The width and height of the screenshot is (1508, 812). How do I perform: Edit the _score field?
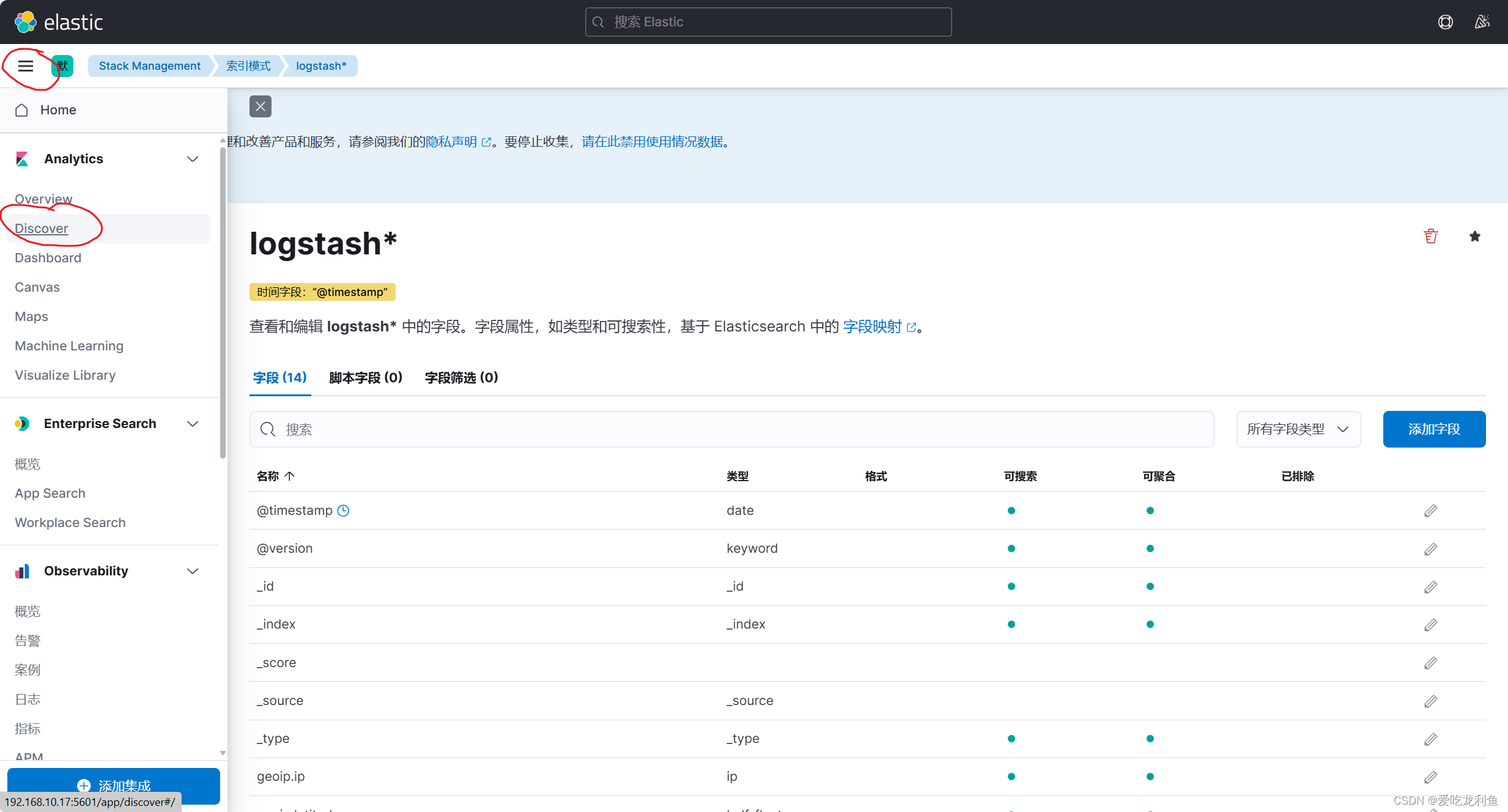click(1430, 663)
